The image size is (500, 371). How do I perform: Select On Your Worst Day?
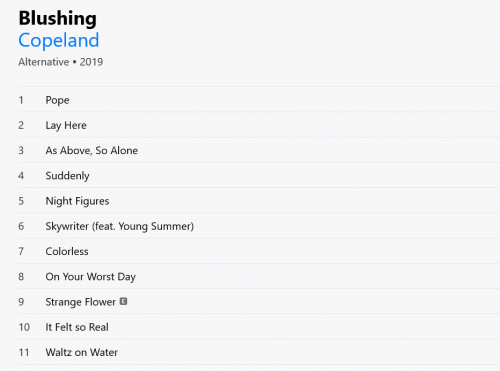point(91,277)
